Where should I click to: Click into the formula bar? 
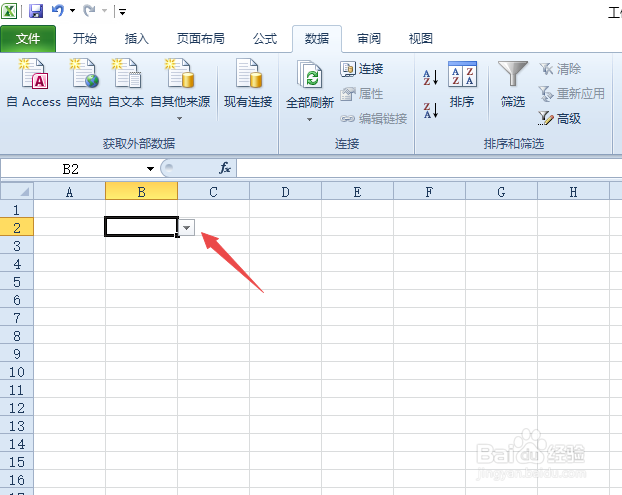pyautogui.click(x=428, y=169)
